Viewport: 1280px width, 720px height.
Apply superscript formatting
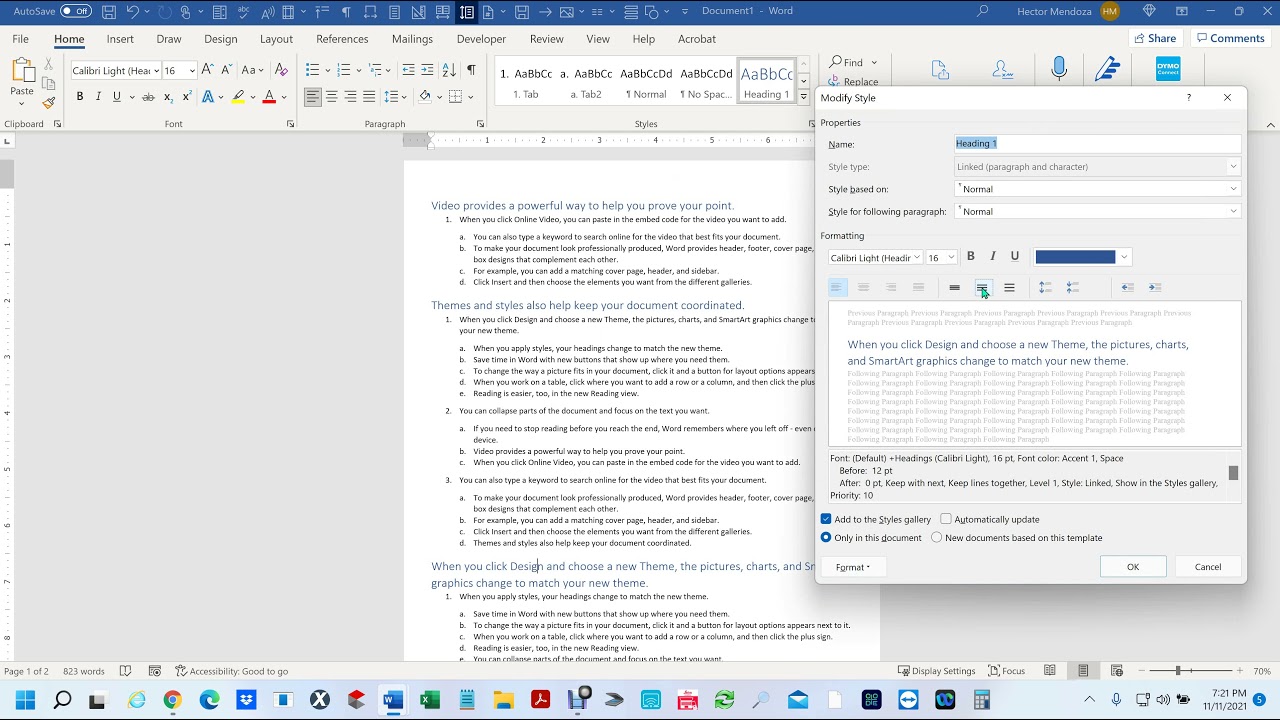pos(187,97)
